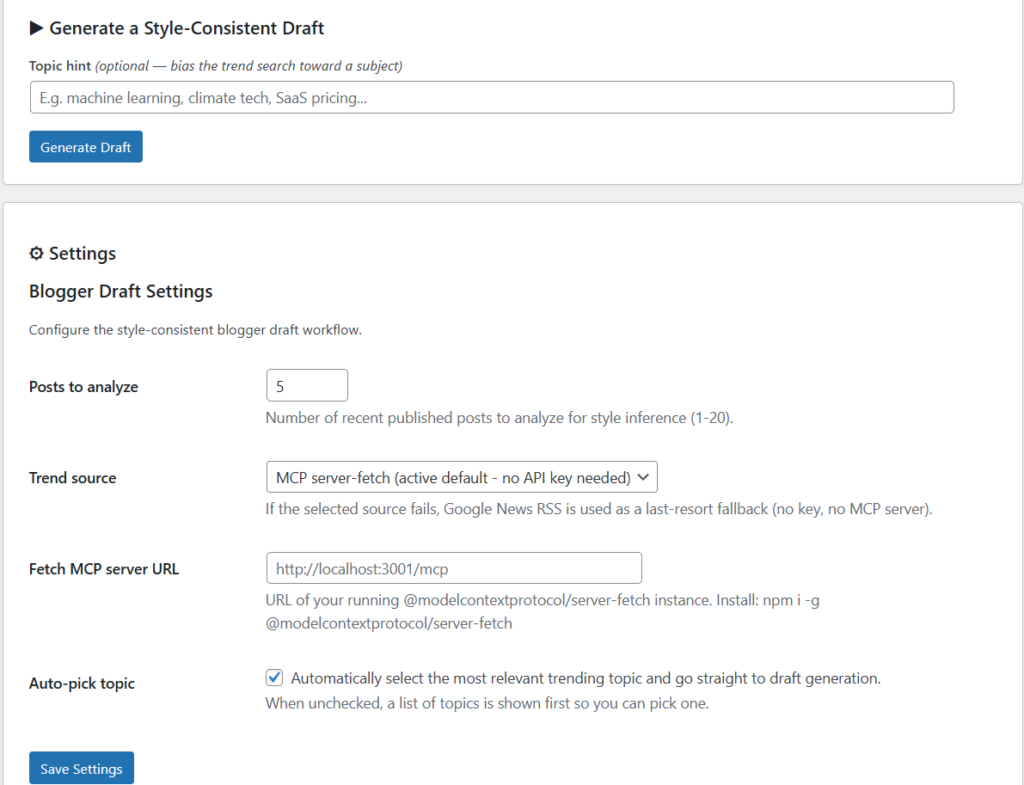Click the triangle icon beside Generate a Style-Consistent Draft

click(x=37, y=28)
